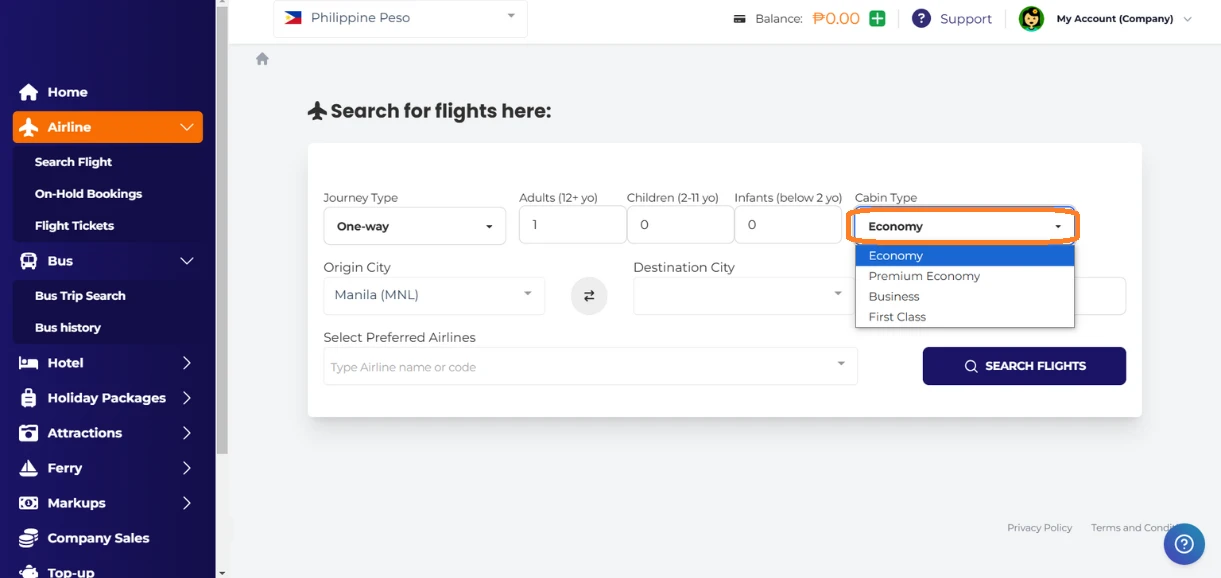This screenshot has width=1221, height=578.
Task: Click the My Account avatar image
Action: tap(1031, 18)
